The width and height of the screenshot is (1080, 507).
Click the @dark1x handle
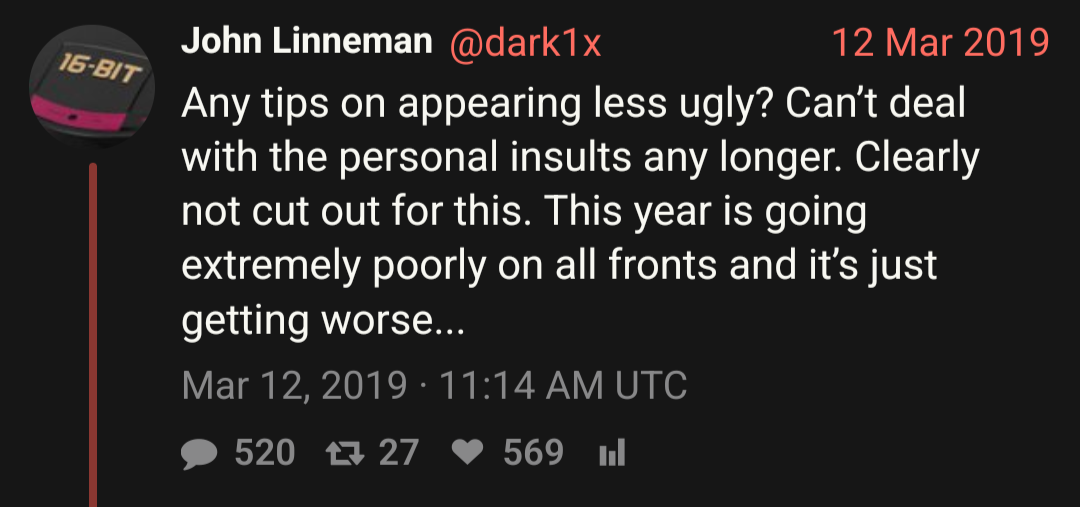[x=526, y=43]
